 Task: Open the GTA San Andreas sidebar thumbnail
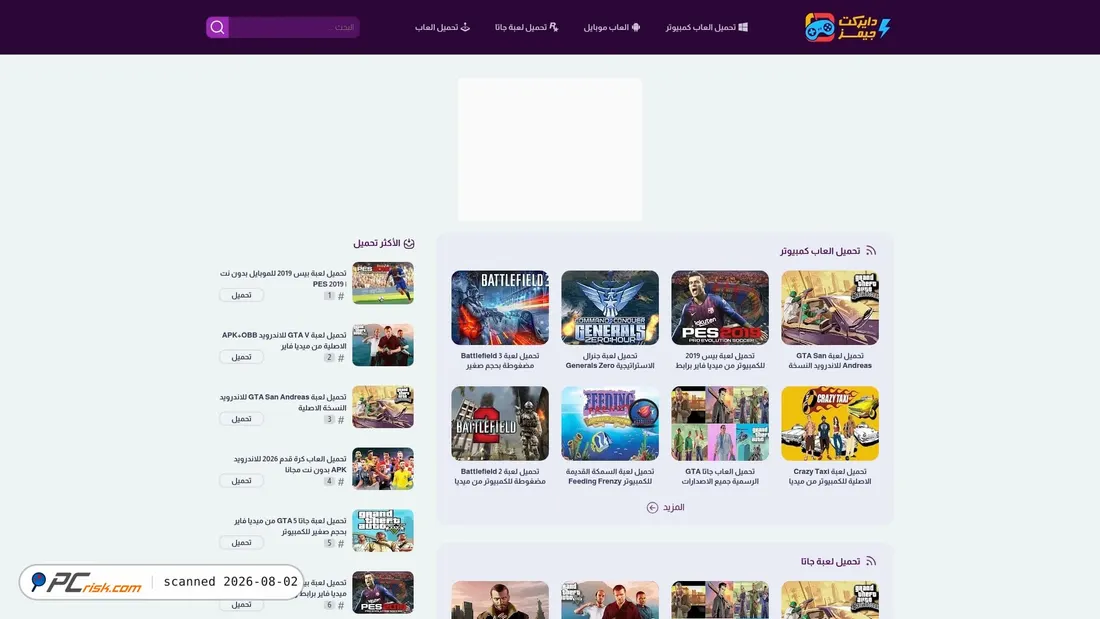pos(383,406)
